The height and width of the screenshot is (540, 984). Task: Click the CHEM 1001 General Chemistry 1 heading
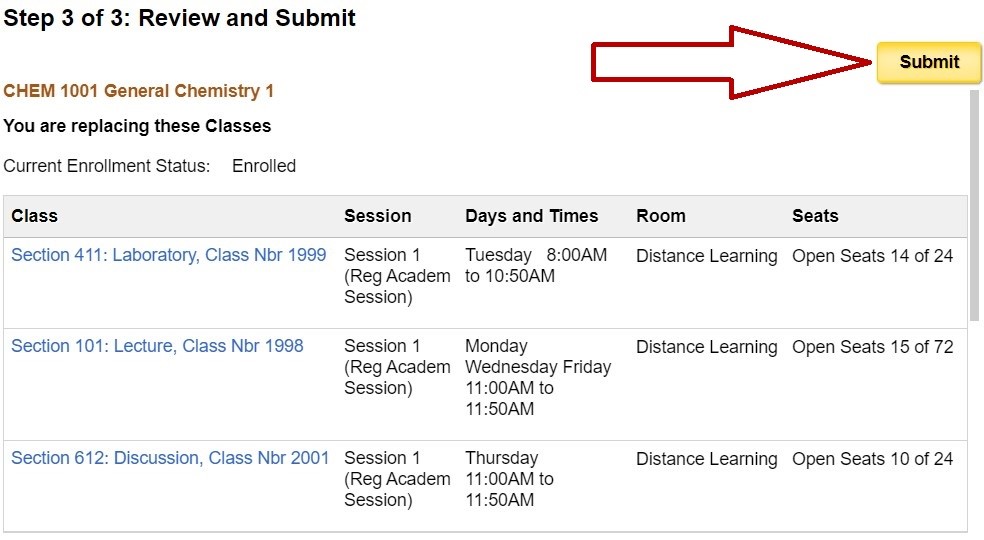138,91
